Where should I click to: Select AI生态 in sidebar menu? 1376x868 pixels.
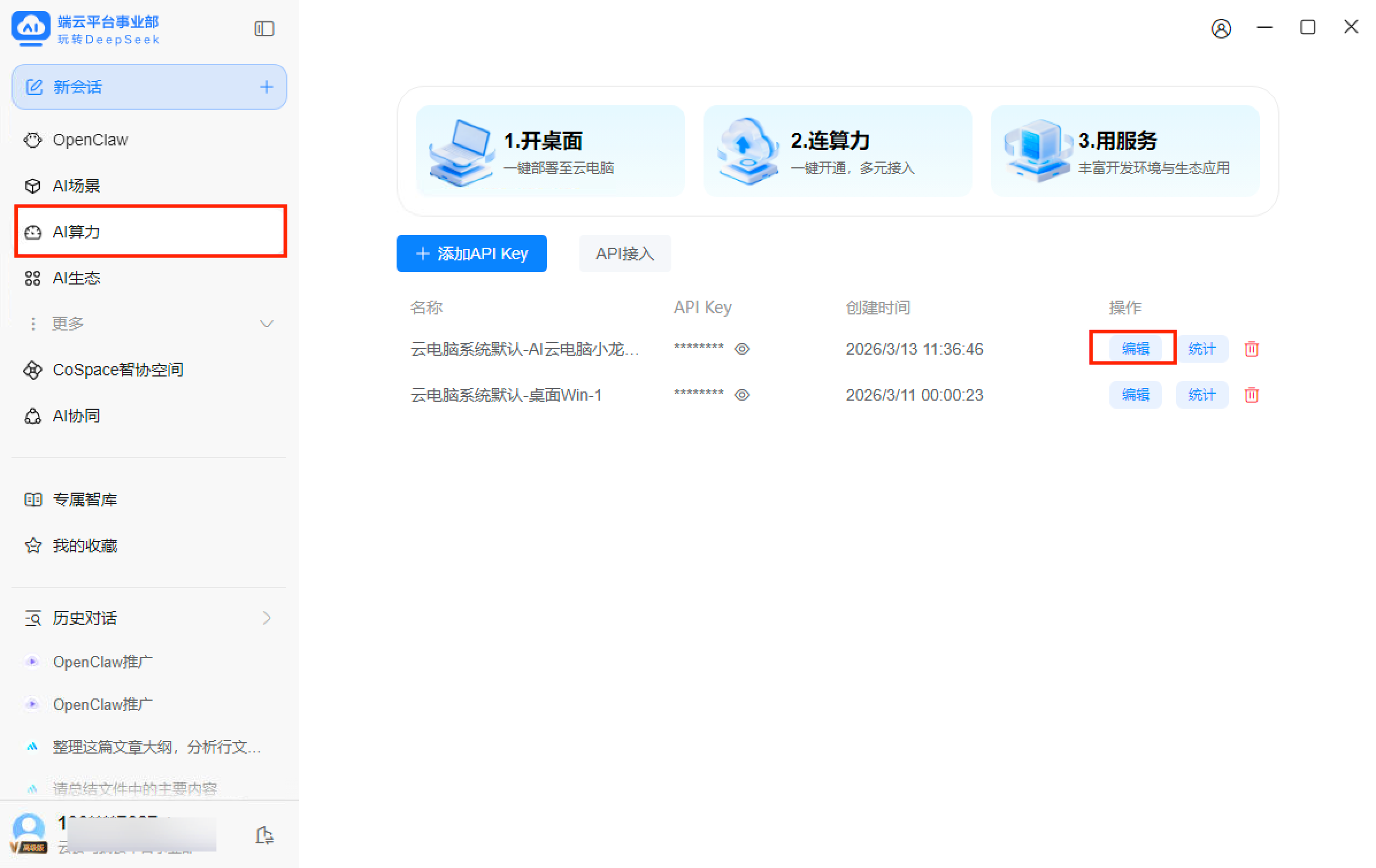point(76,278)
